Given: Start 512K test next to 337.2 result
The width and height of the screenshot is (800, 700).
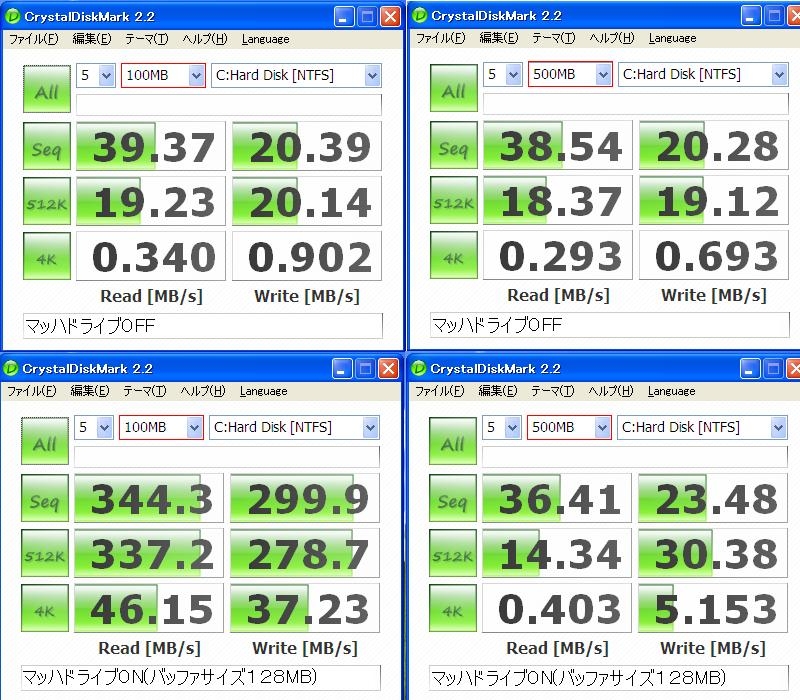Looking at the screenshot, I should (x=44, y=553).
